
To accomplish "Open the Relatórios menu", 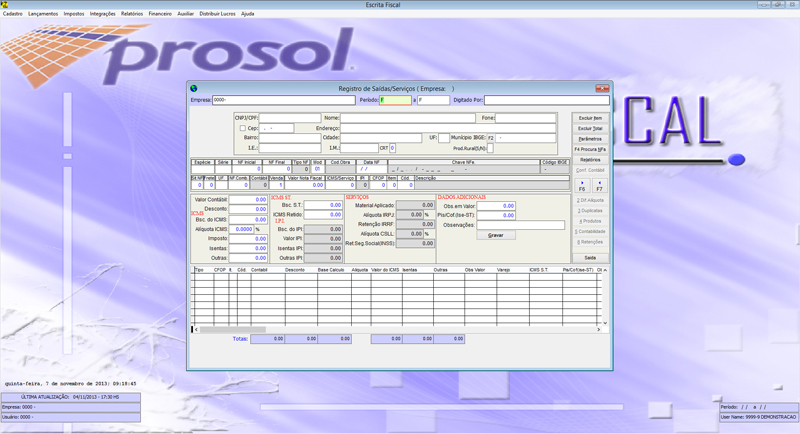I will [132, 14].
